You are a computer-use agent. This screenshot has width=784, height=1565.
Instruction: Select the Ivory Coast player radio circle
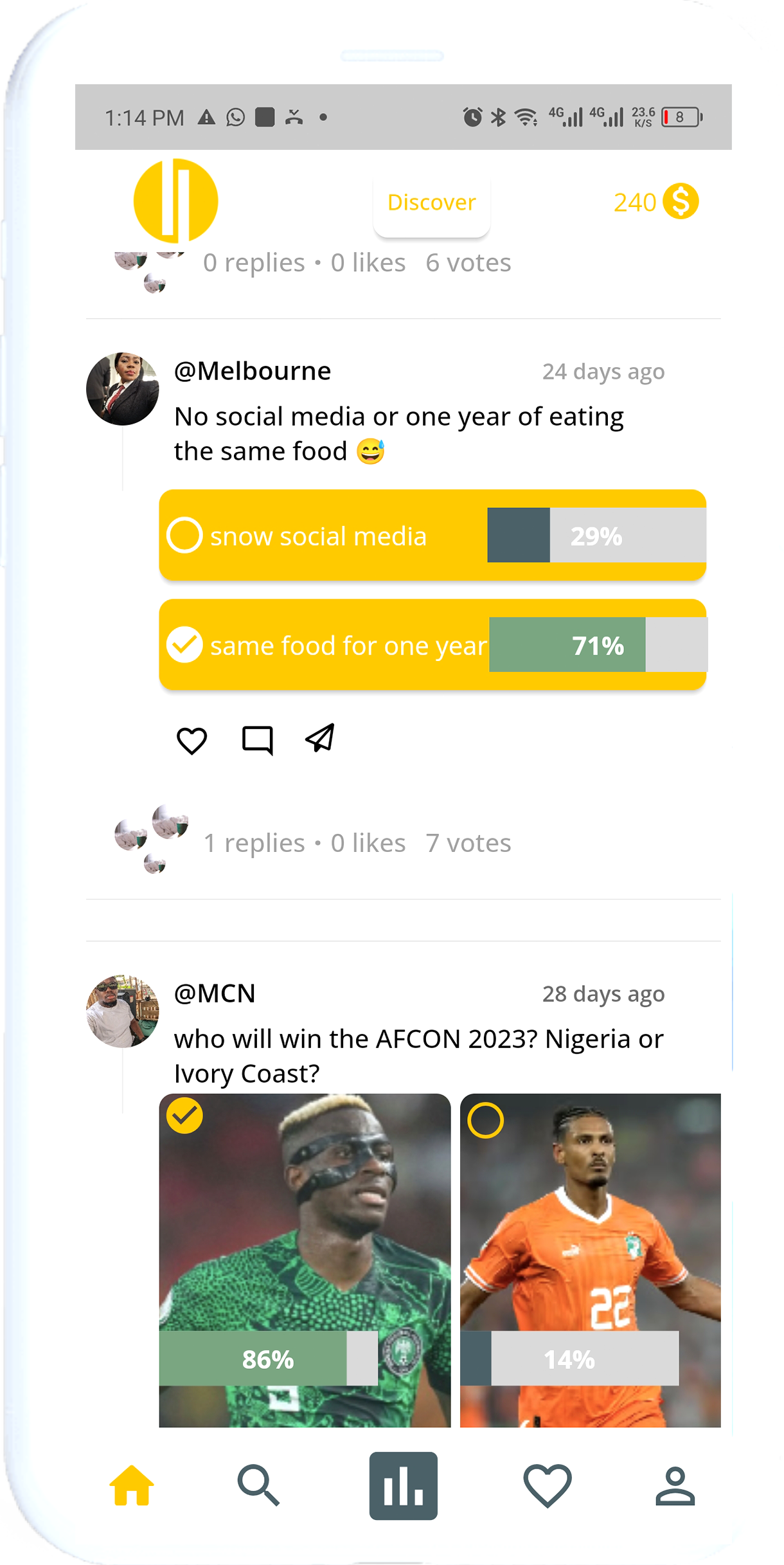point(485,1120)
